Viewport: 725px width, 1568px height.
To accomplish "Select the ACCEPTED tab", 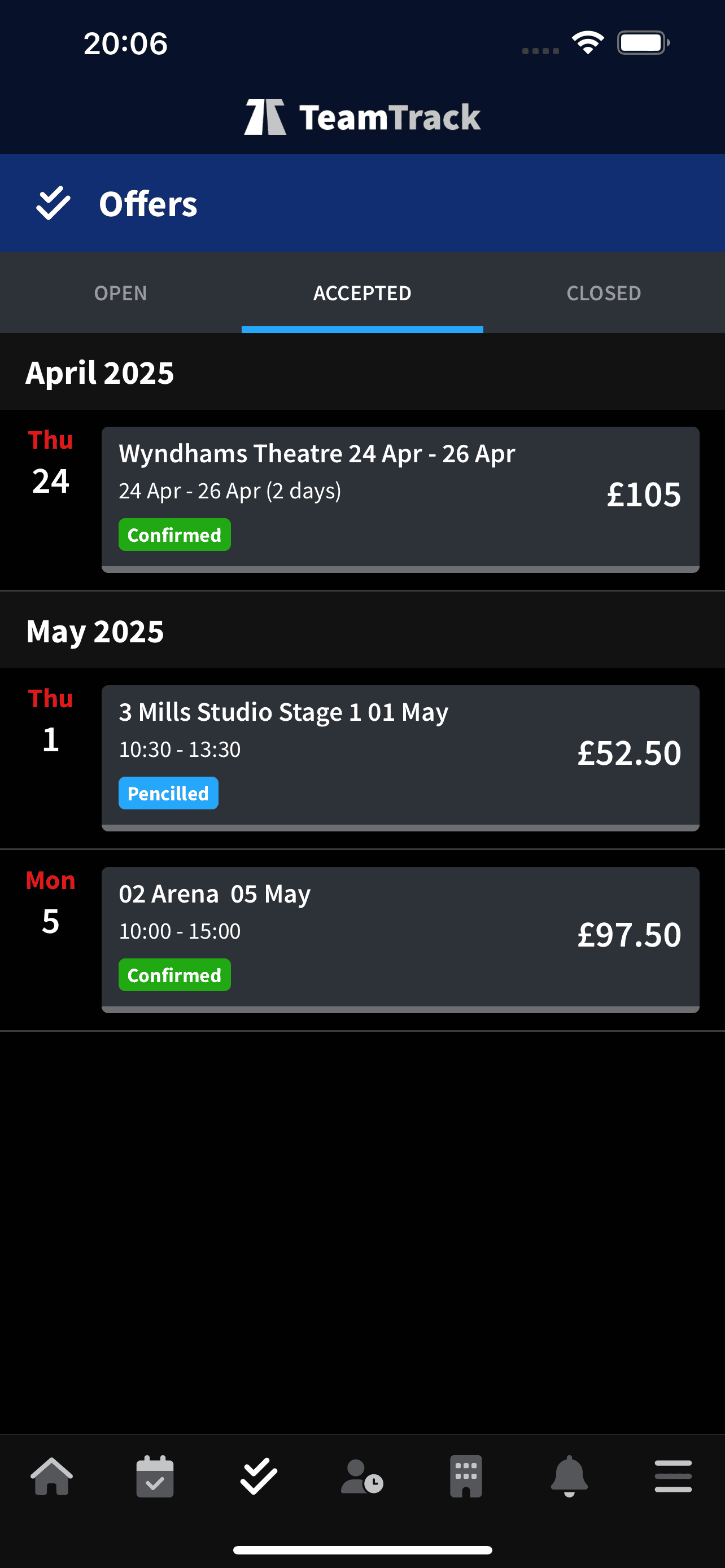I will (362, 293).
